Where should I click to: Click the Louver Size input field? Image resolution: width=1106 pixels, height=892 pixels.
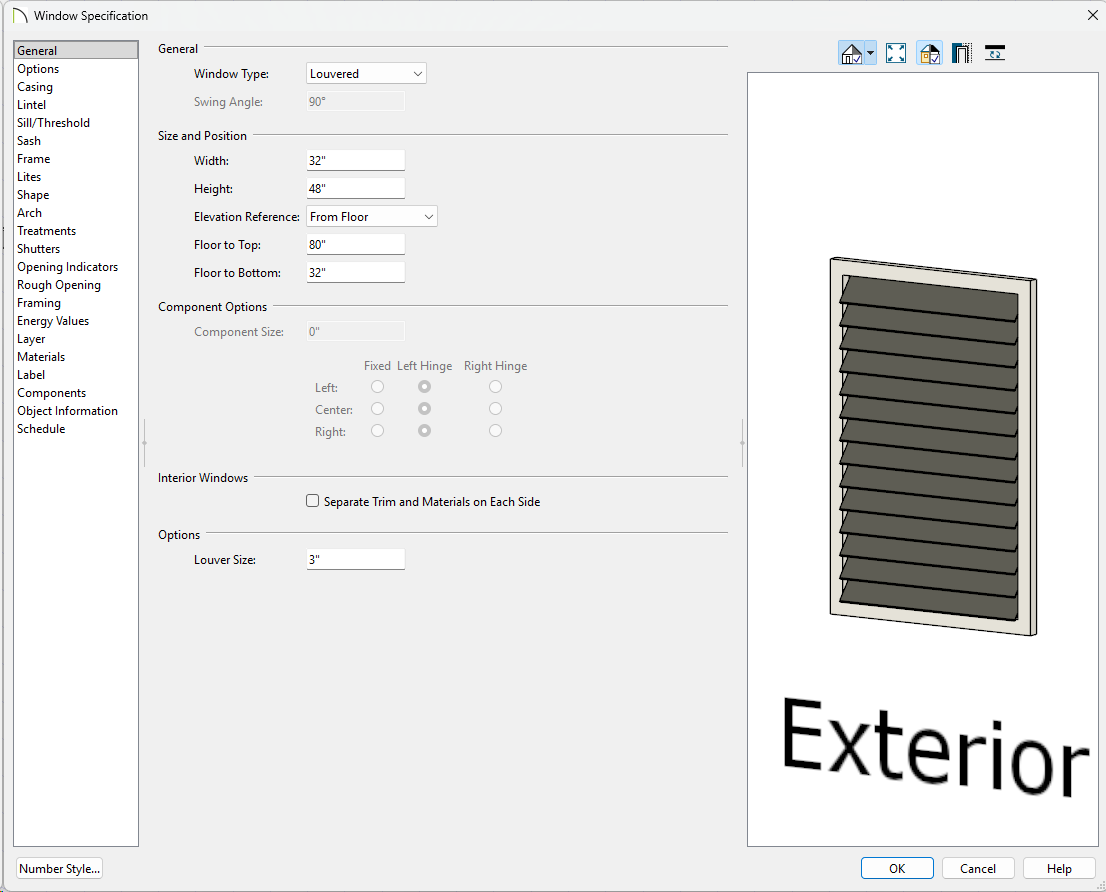(x=355, y=560)
